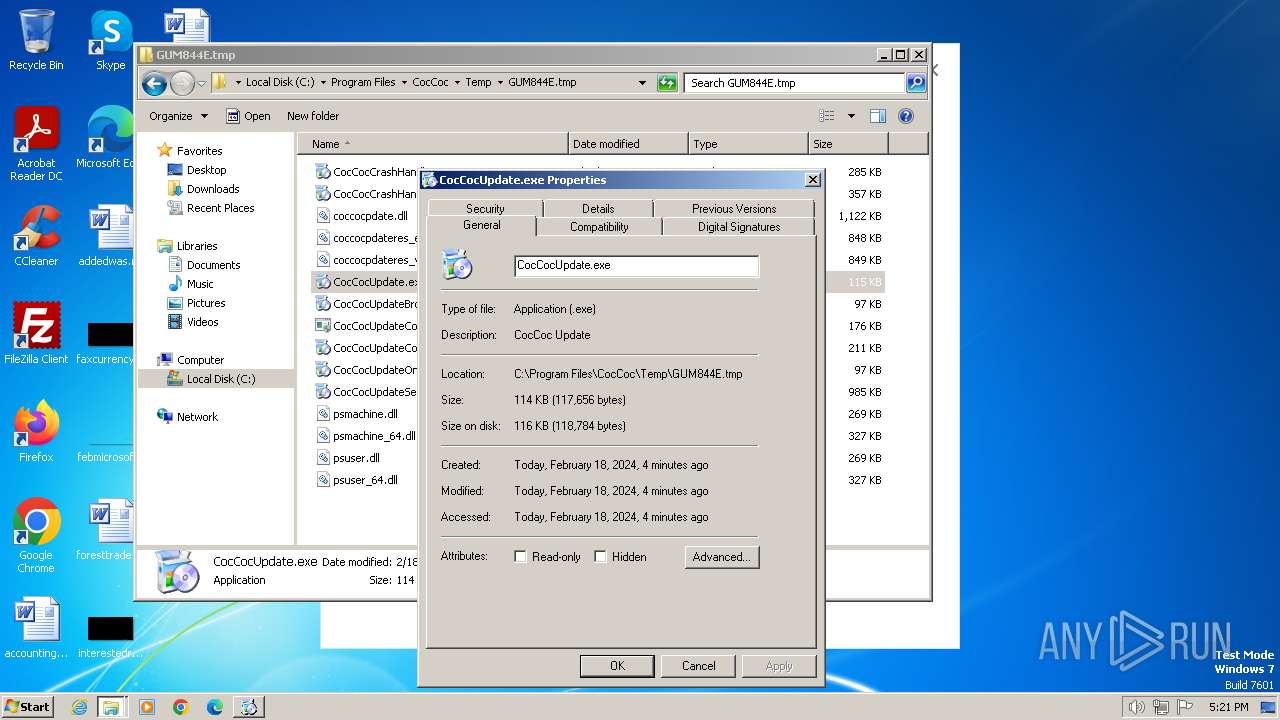
Task: Check the Hidden attribute
Action: point(601,557)
